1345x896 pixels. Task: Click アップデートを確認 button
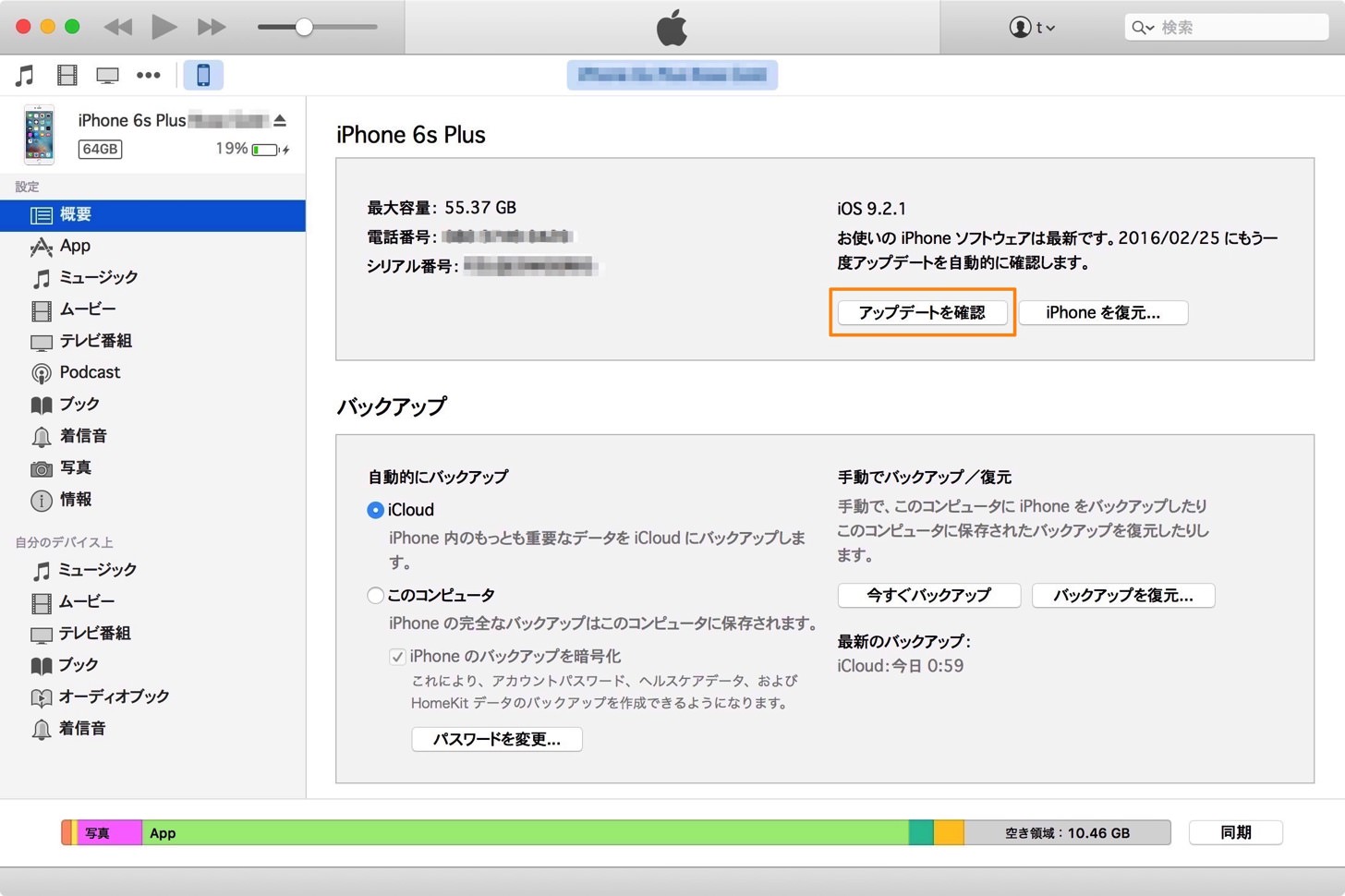tap(922, 312)
